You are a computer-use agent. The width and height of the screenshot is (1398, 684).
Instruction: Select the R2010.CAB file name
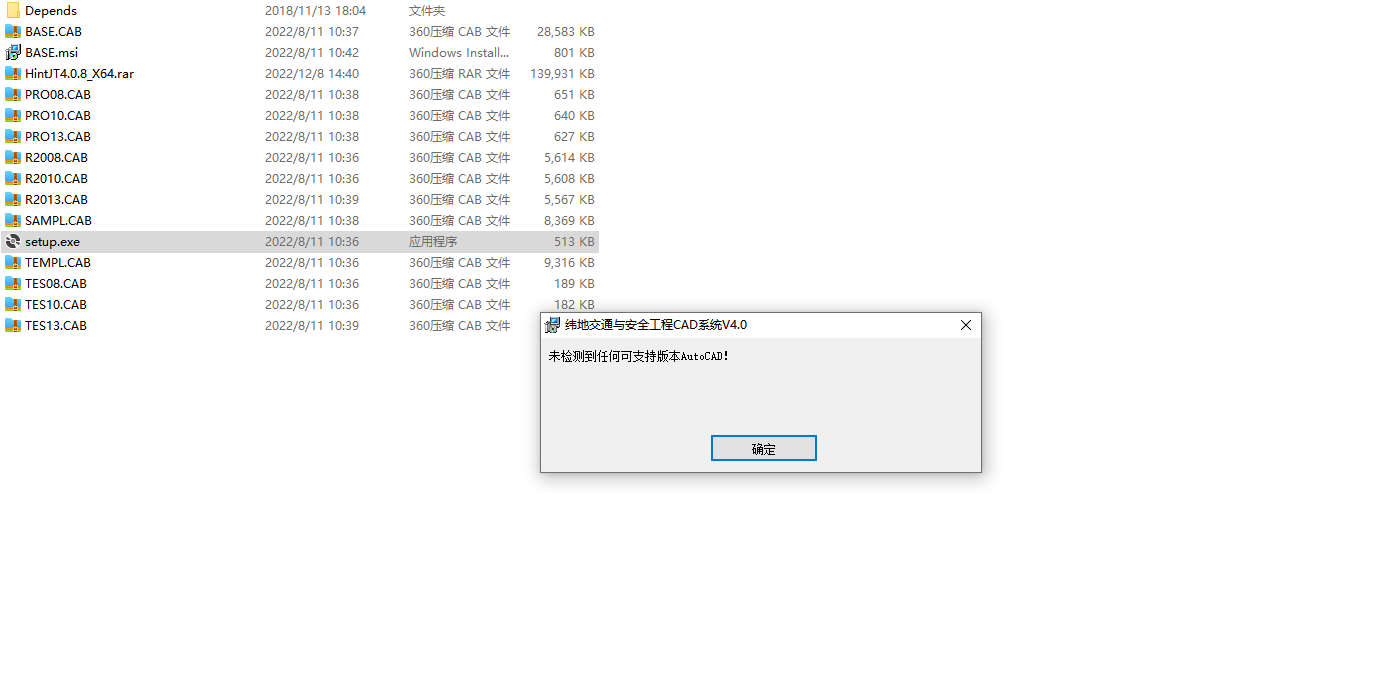coord(56,178)
